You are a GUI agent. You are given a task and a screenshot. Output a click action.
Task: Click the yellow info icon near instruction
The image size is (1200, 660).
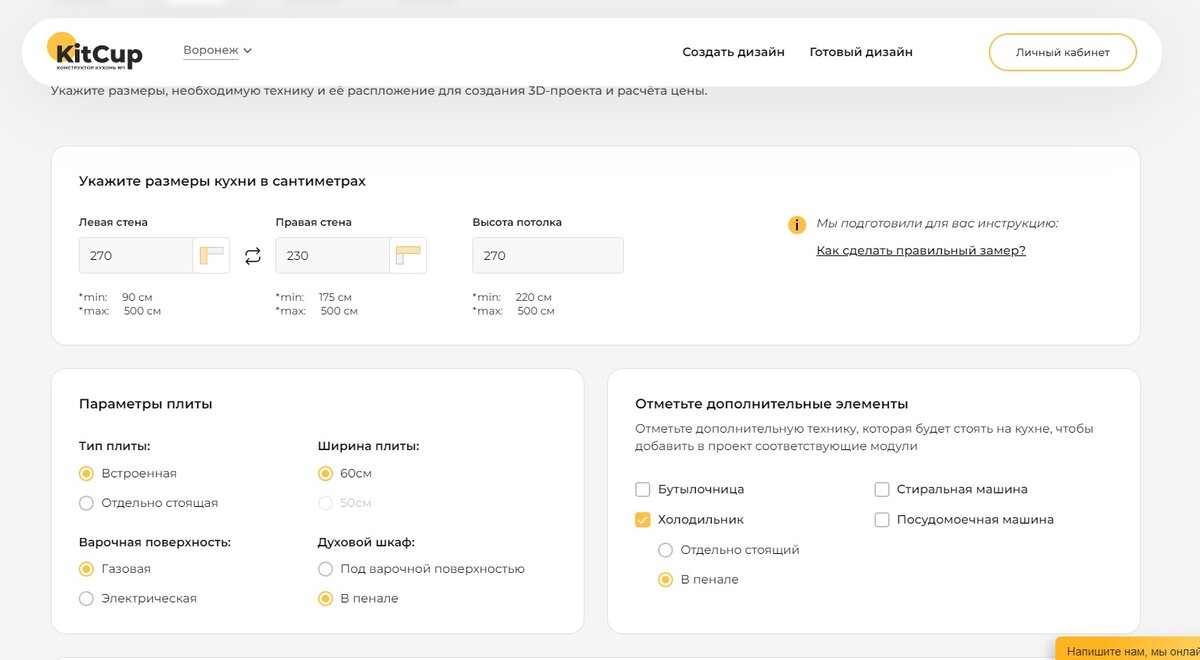797,224
